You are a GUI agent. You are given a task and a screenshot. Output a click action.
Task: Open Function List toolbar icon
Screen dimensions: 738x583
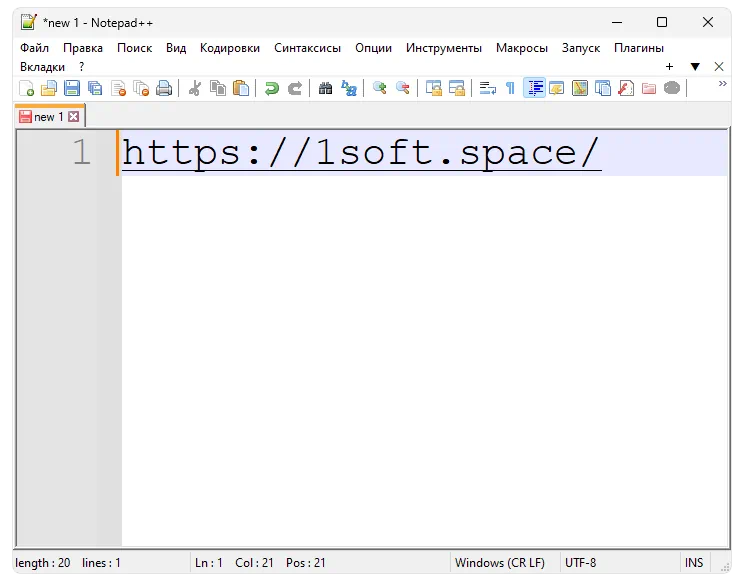coord(626,88)
